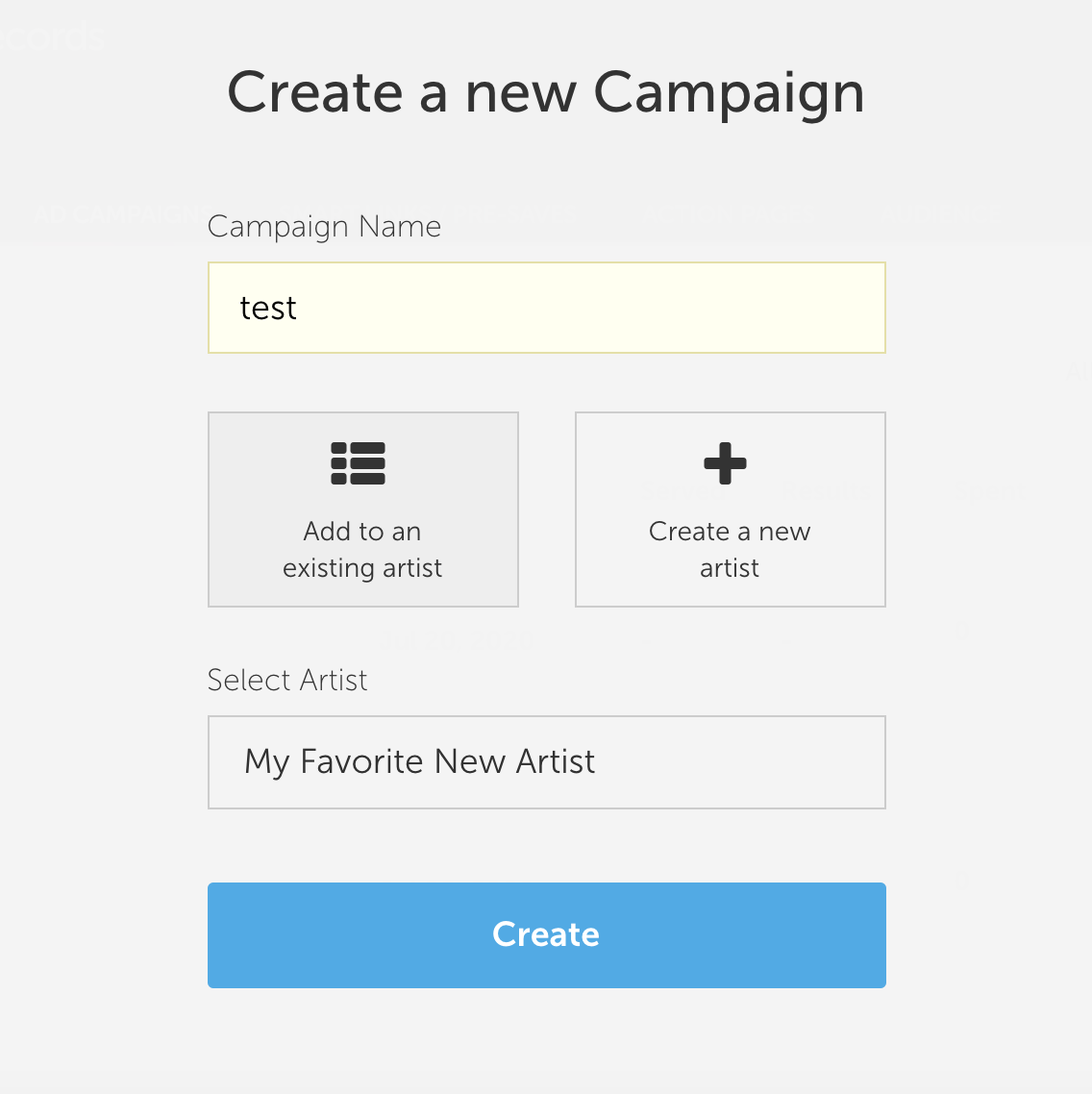
Task: Open the Select Artist dropdown
Action: point(546,762)
